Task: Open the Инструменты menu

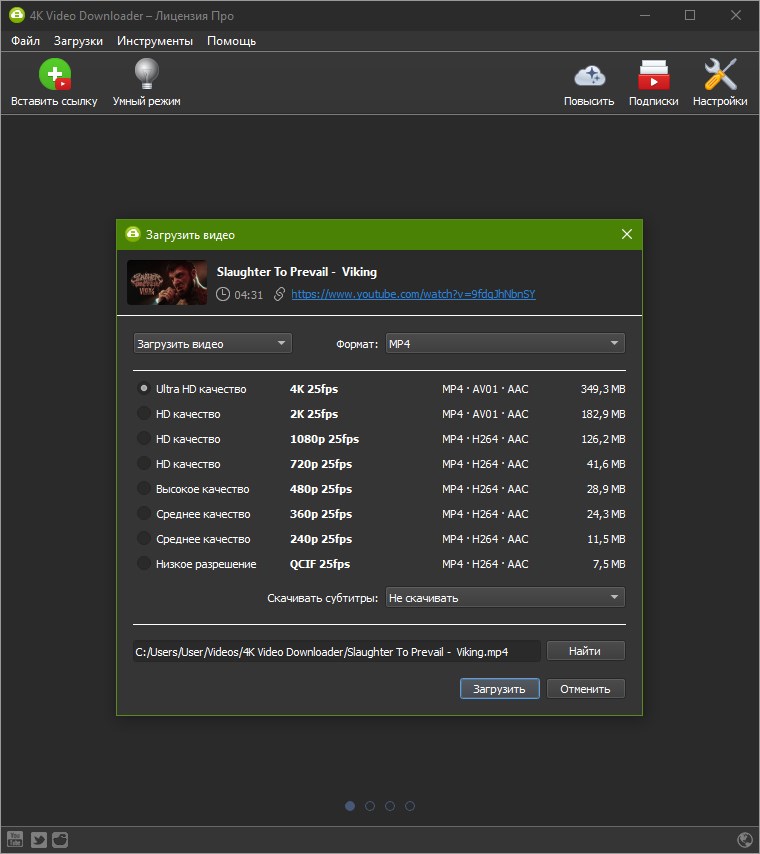Action: pos(155,41)
